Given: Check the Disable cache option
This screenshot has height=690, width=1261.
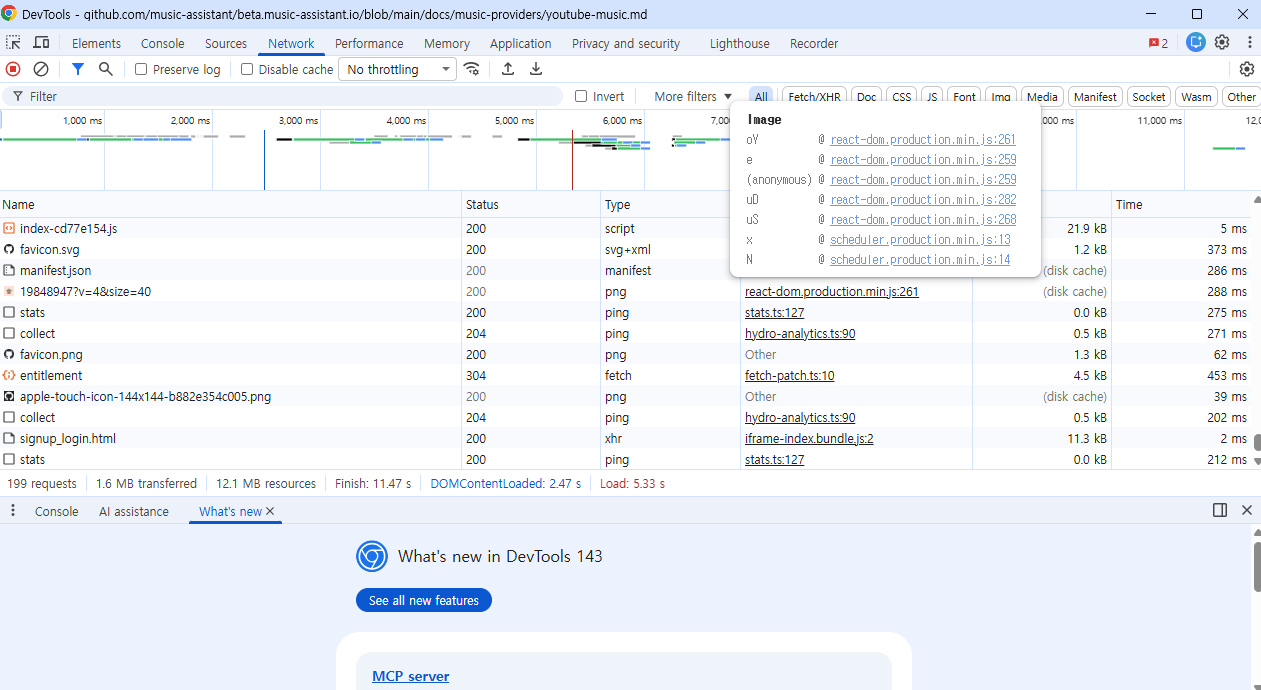Looking at the screenshot, I should coord(247,70).
